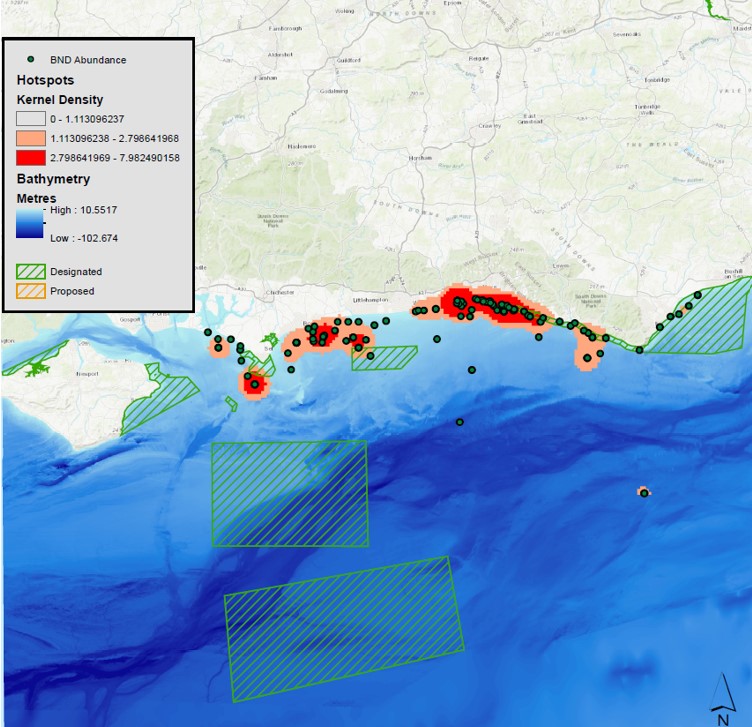Select the designated rectangle south of Littlehampton
Screen dimensions: 752x727
coord(384,358)
